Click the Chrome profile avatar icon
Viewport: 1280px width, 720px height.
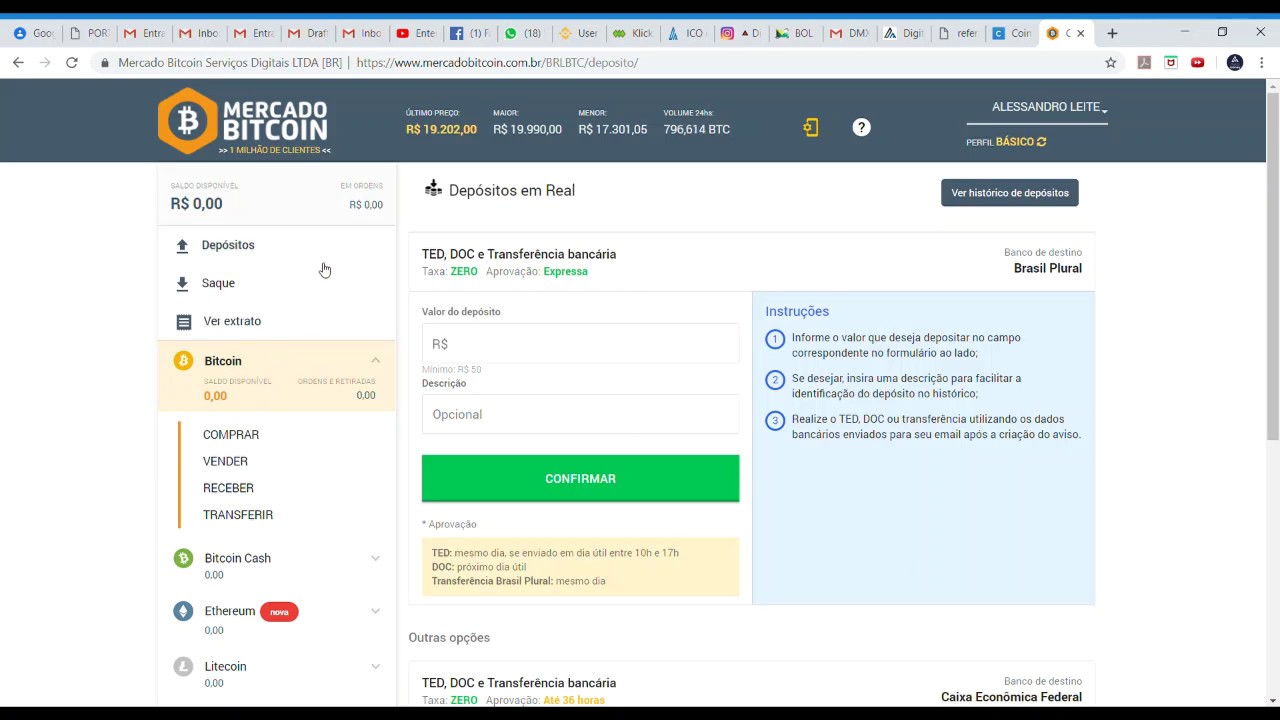tap(1235, 62)
